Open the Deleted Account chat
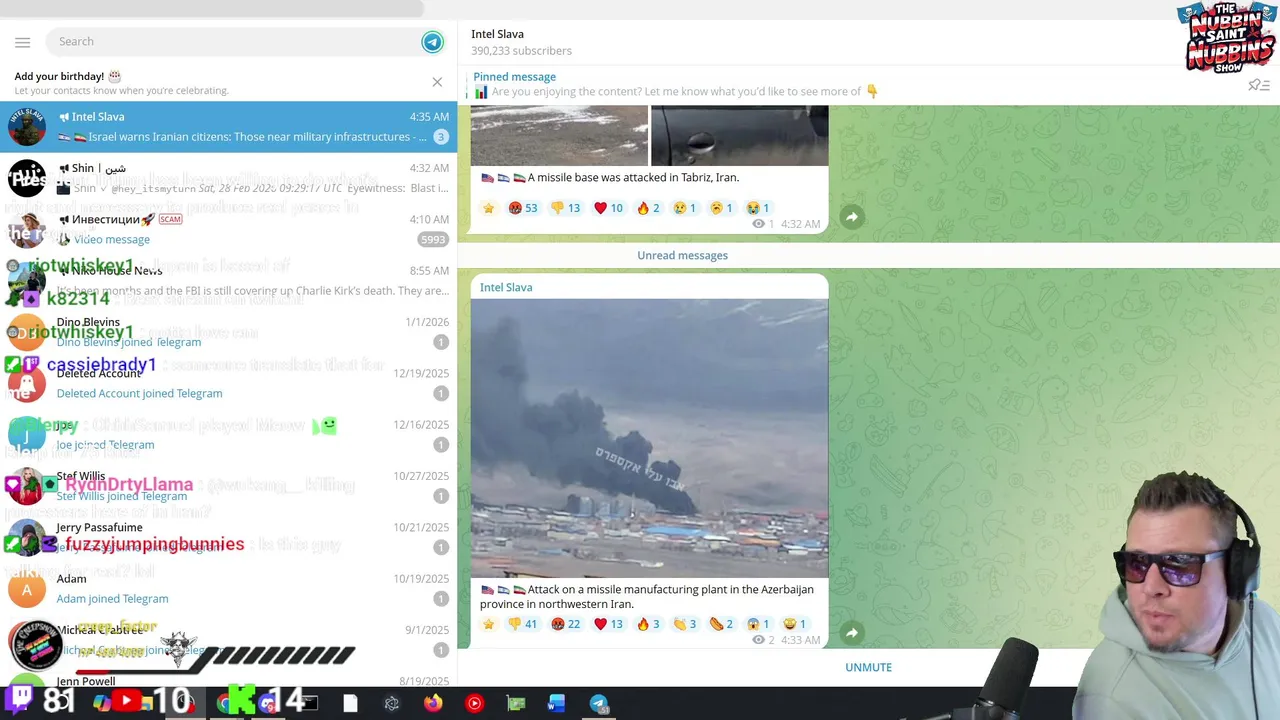This screenshot has width=1280, height=720. tap(228, 383)
